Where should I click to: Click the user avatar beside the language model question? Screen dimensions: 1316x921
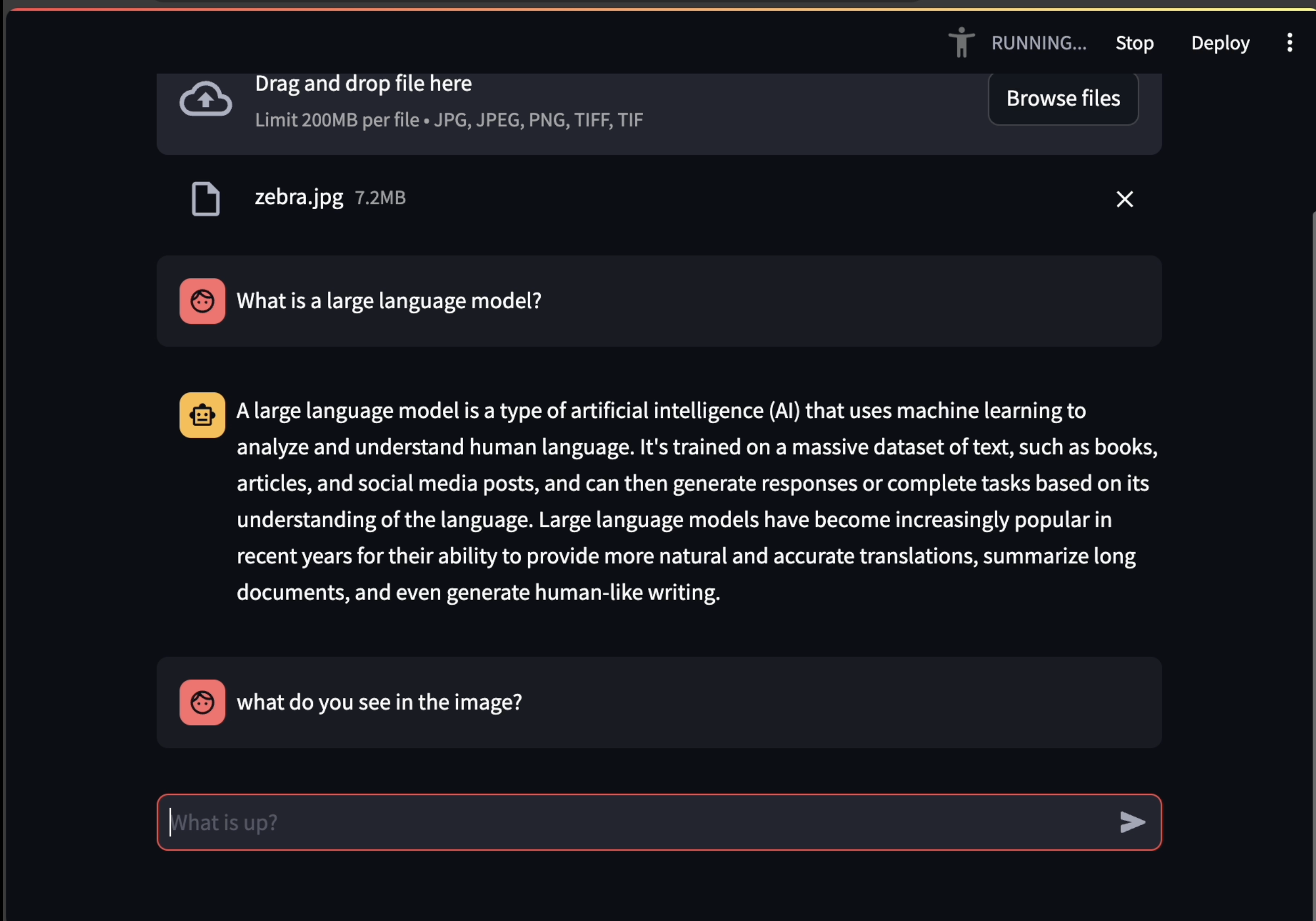coord(202,301)
